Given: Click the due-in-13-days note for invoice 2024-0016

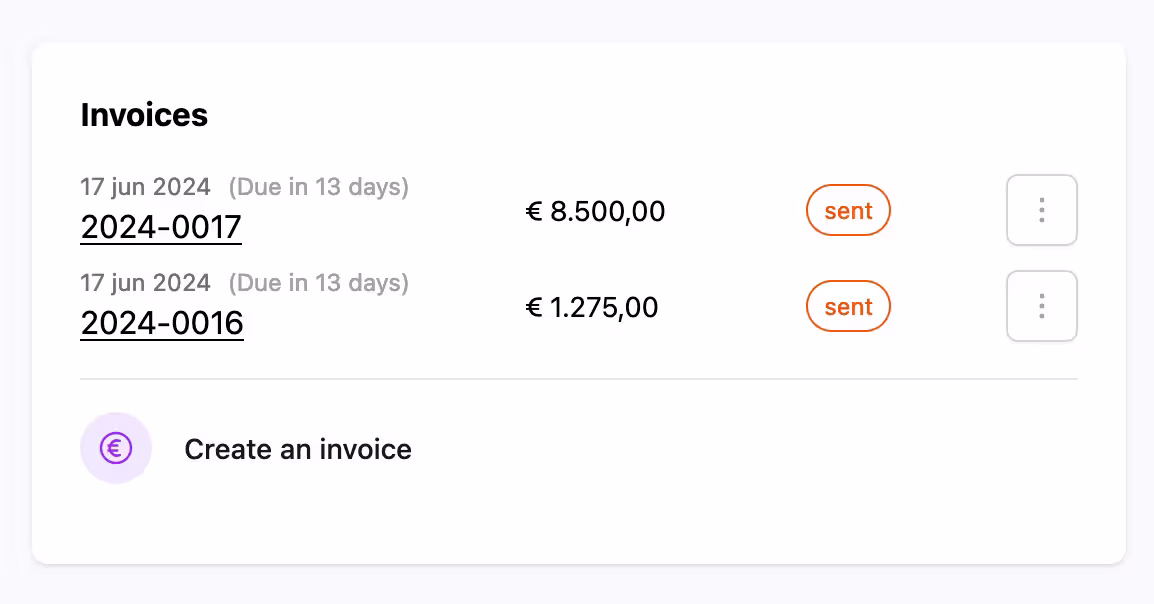Looking at the screenshot, I should (x=318, y=283).
